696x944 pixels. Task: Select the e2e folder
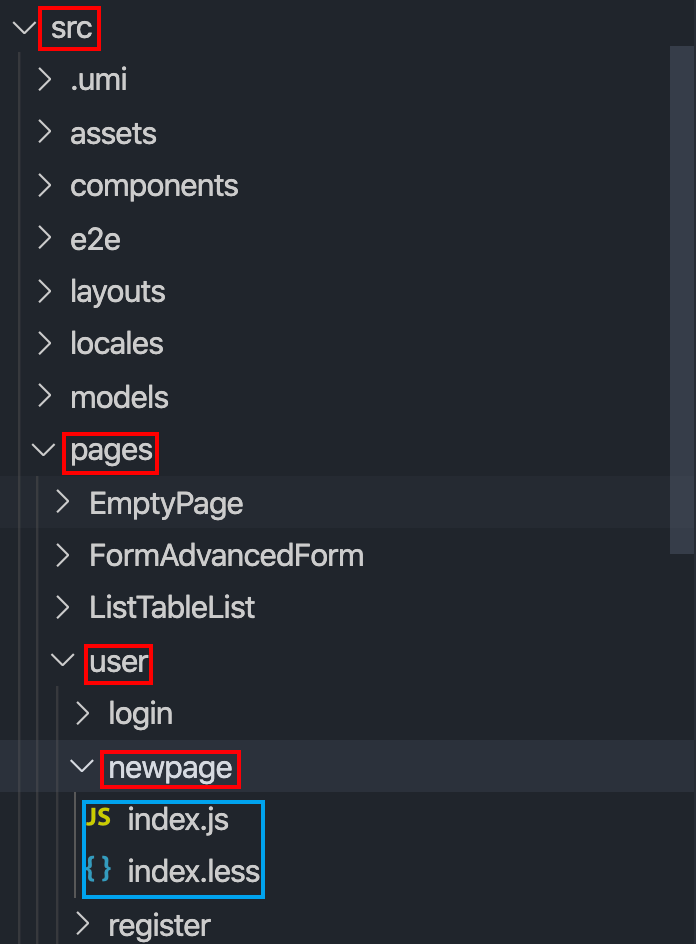click(95, 239)
